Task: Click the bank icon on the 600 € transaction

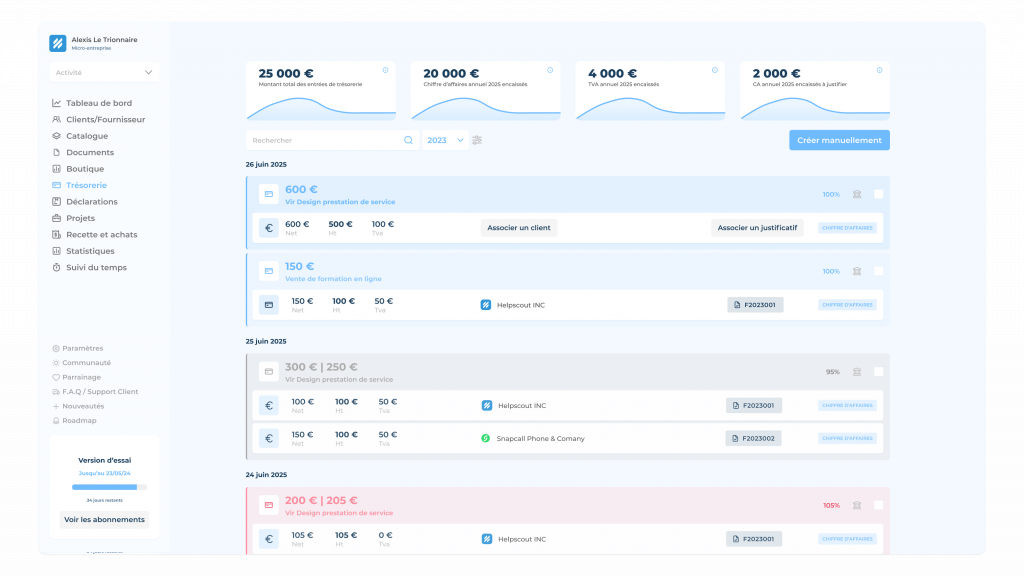Action: pos(856,195)
